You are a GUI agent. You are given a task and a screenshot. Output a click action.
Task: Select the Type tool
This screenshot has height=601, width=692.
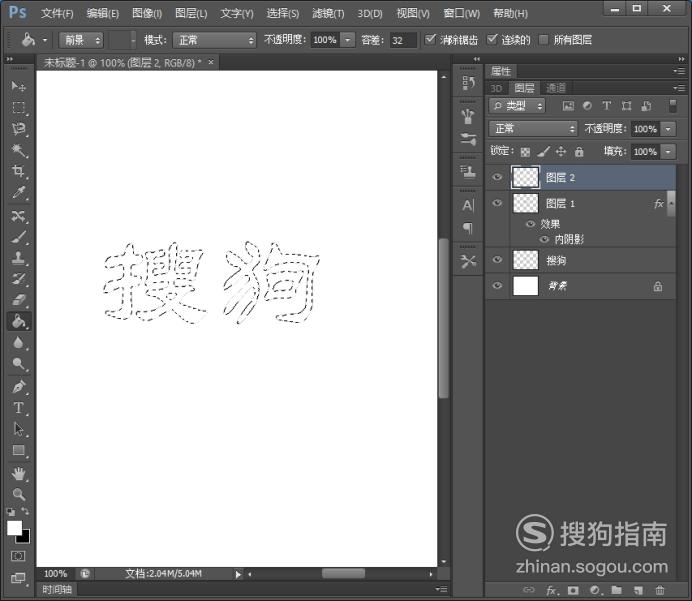pyautogui.click(x=18, y=408)
